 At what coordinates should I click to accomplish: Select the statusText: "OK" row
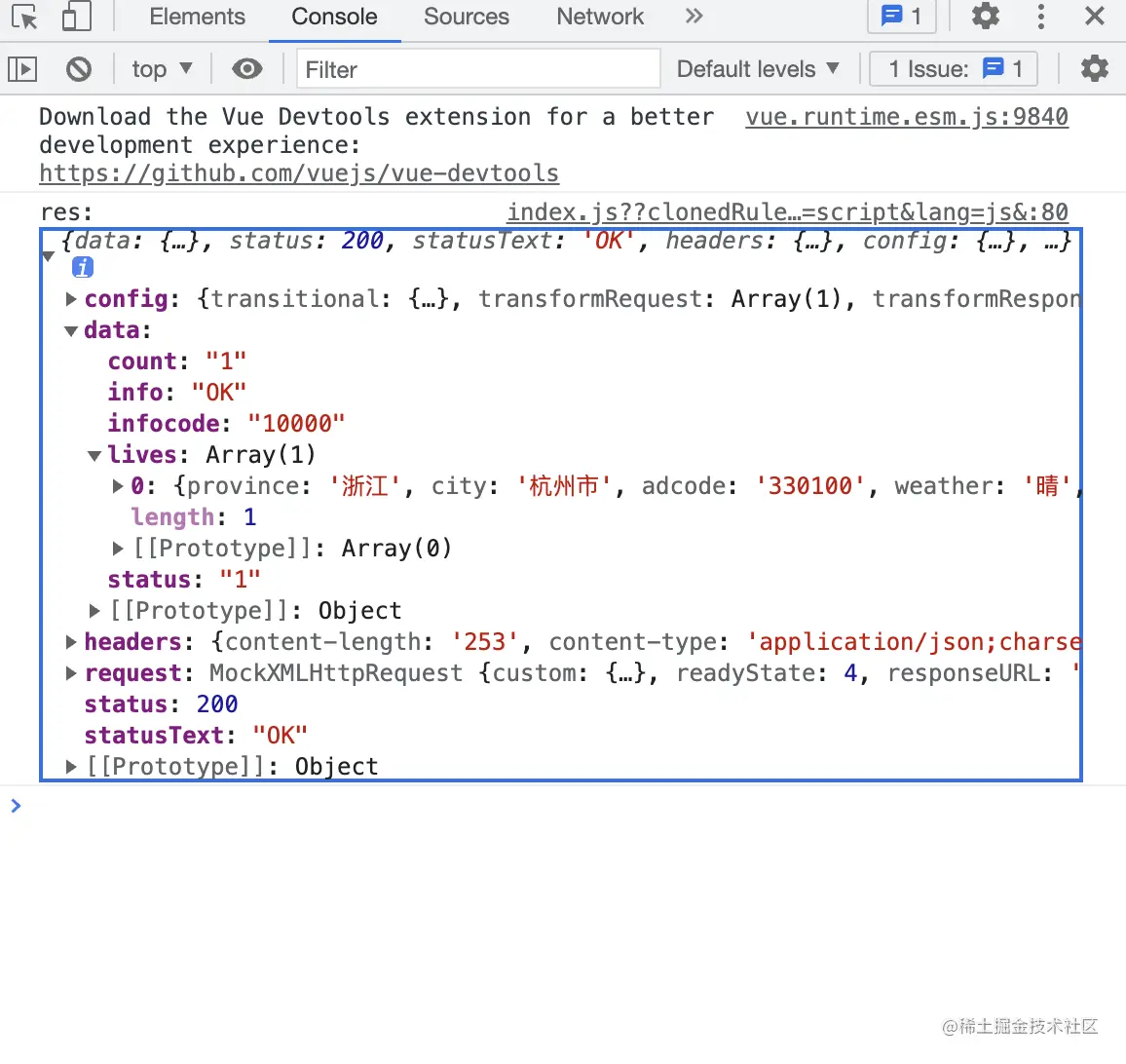pyautogui.click(x=196, y=736)
